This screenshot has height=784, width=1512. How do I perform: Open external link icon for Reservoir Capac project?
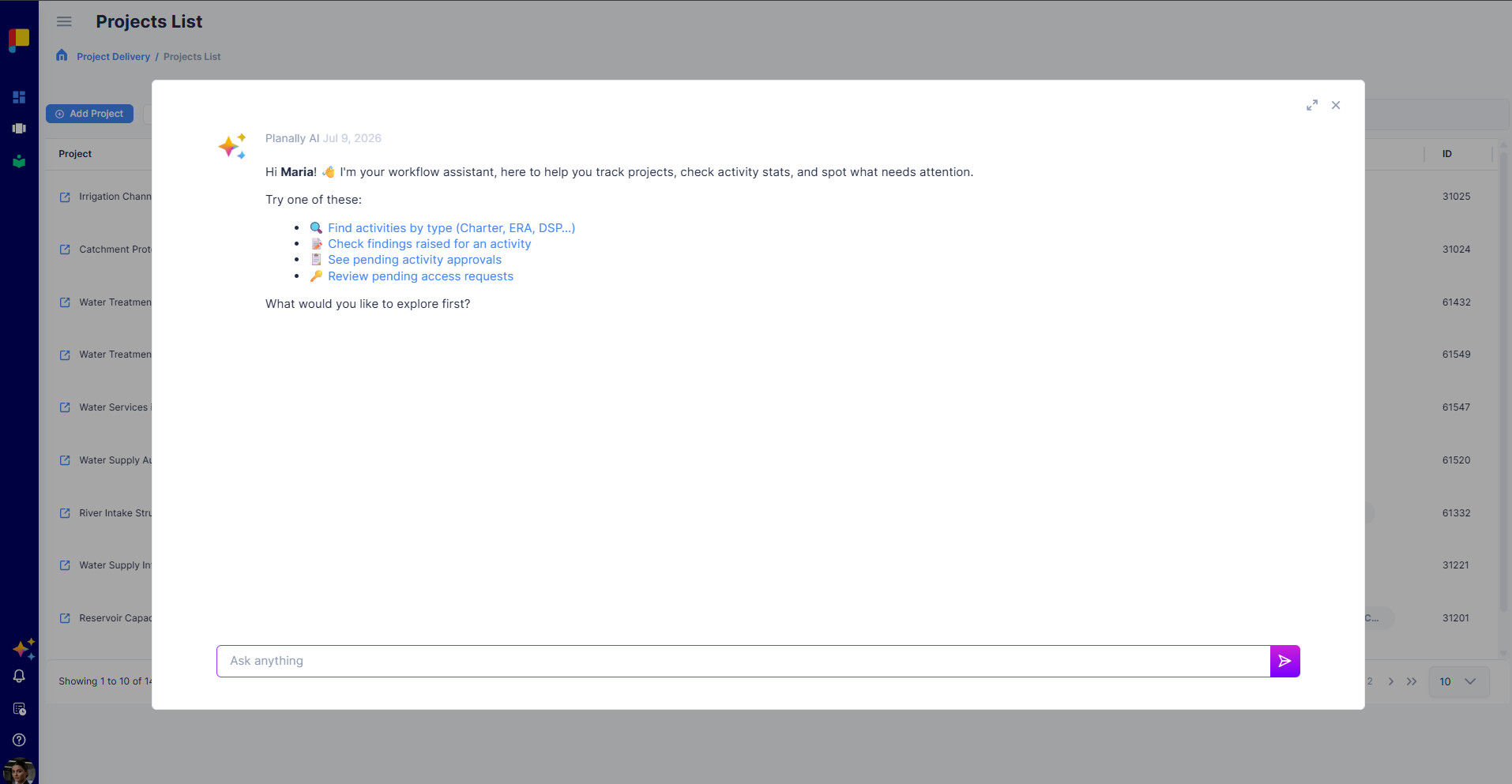65,618
